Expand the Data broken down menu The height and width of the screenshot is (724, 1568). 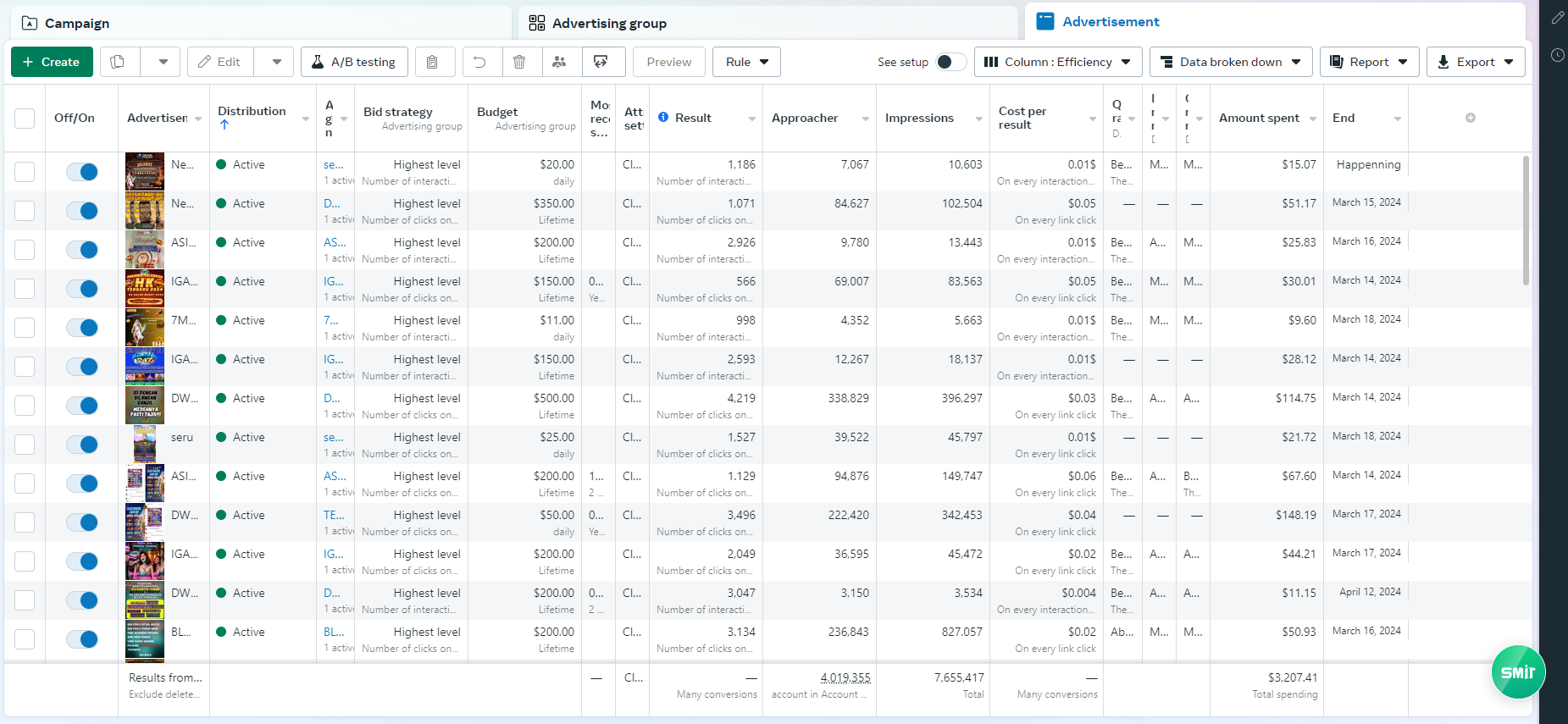[x=1231, y=62]
